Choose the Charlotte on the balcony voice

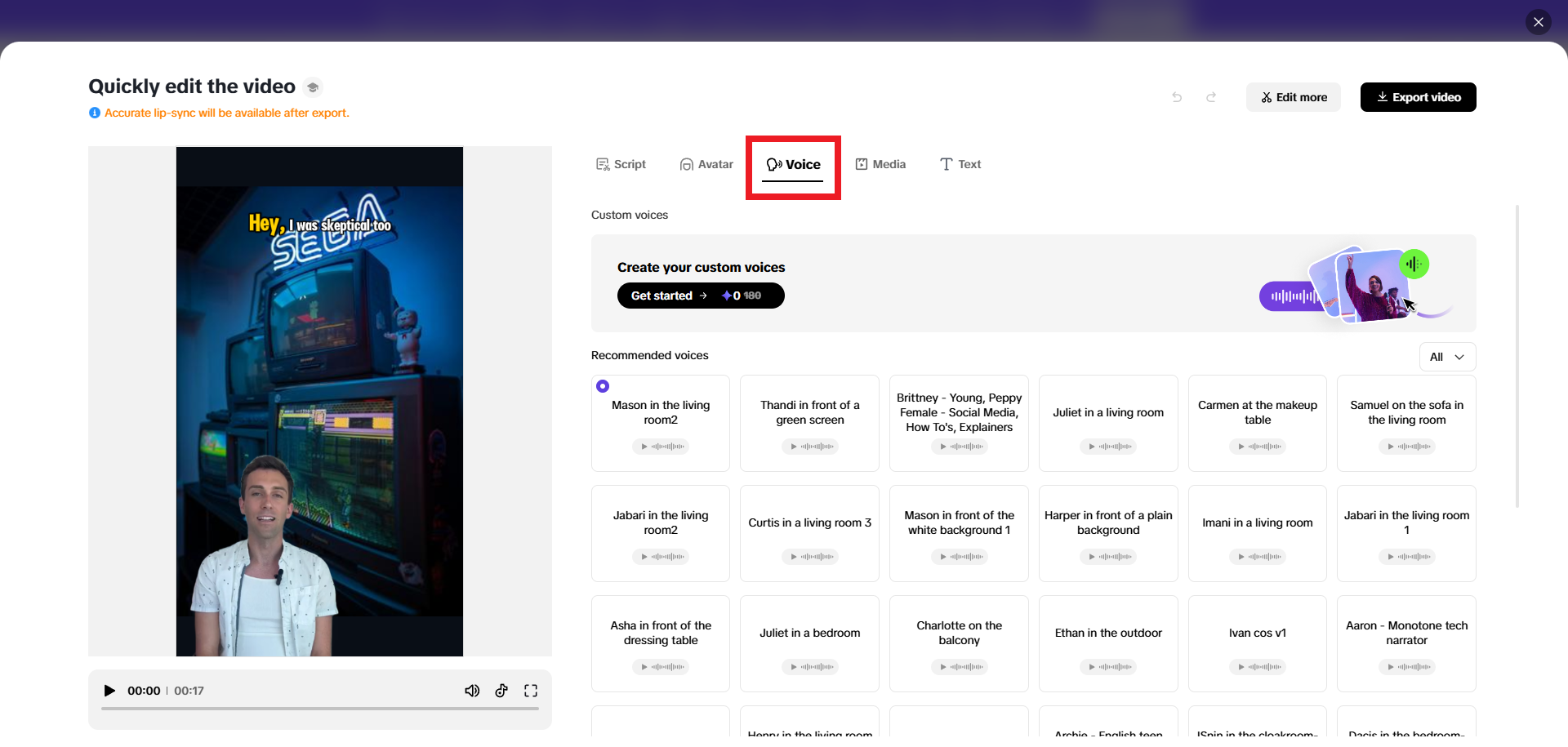coord(960,643)
